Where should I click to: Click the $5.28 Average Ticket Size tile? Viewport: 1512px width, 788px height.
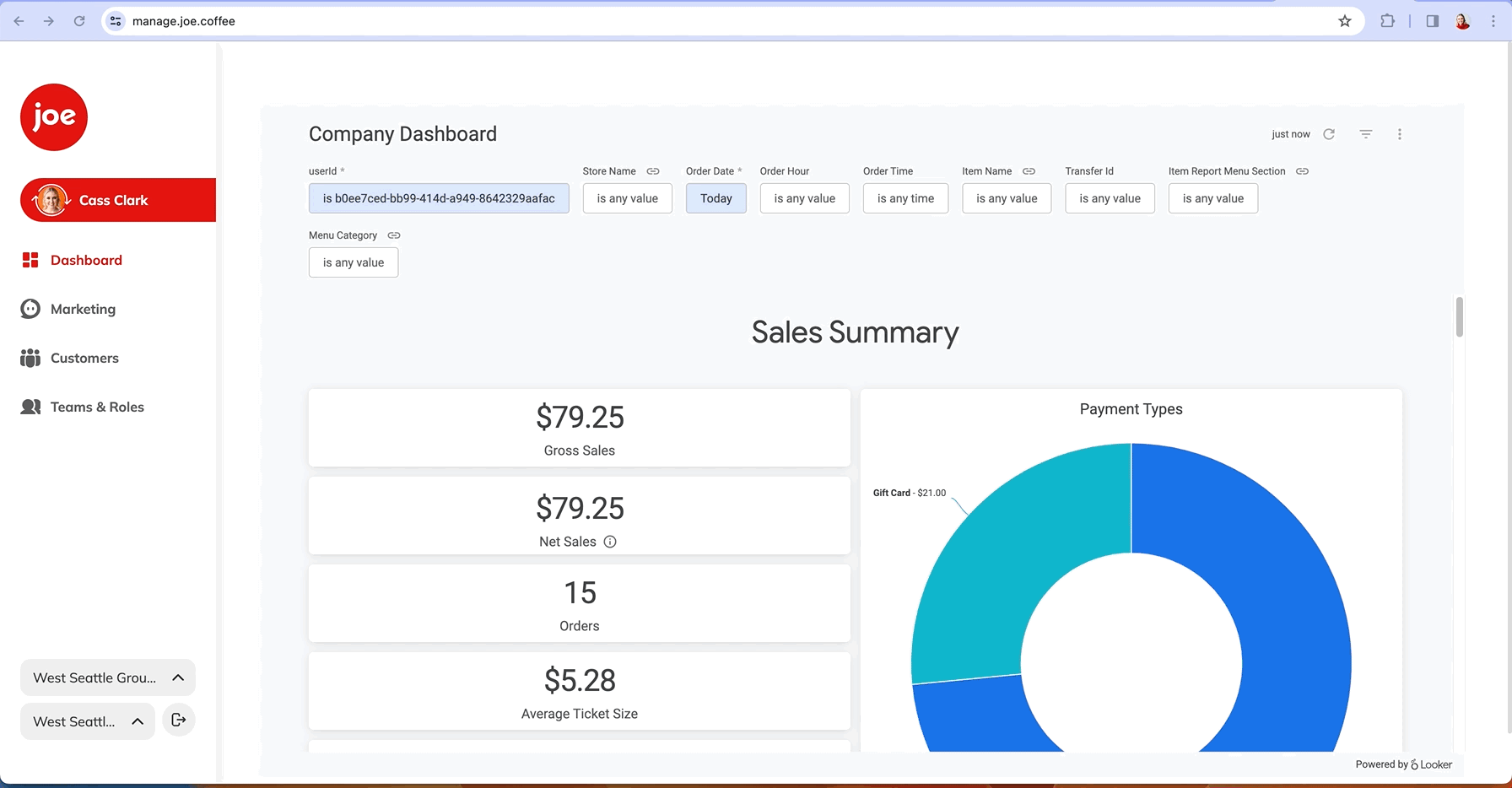[x=580, y=691]
